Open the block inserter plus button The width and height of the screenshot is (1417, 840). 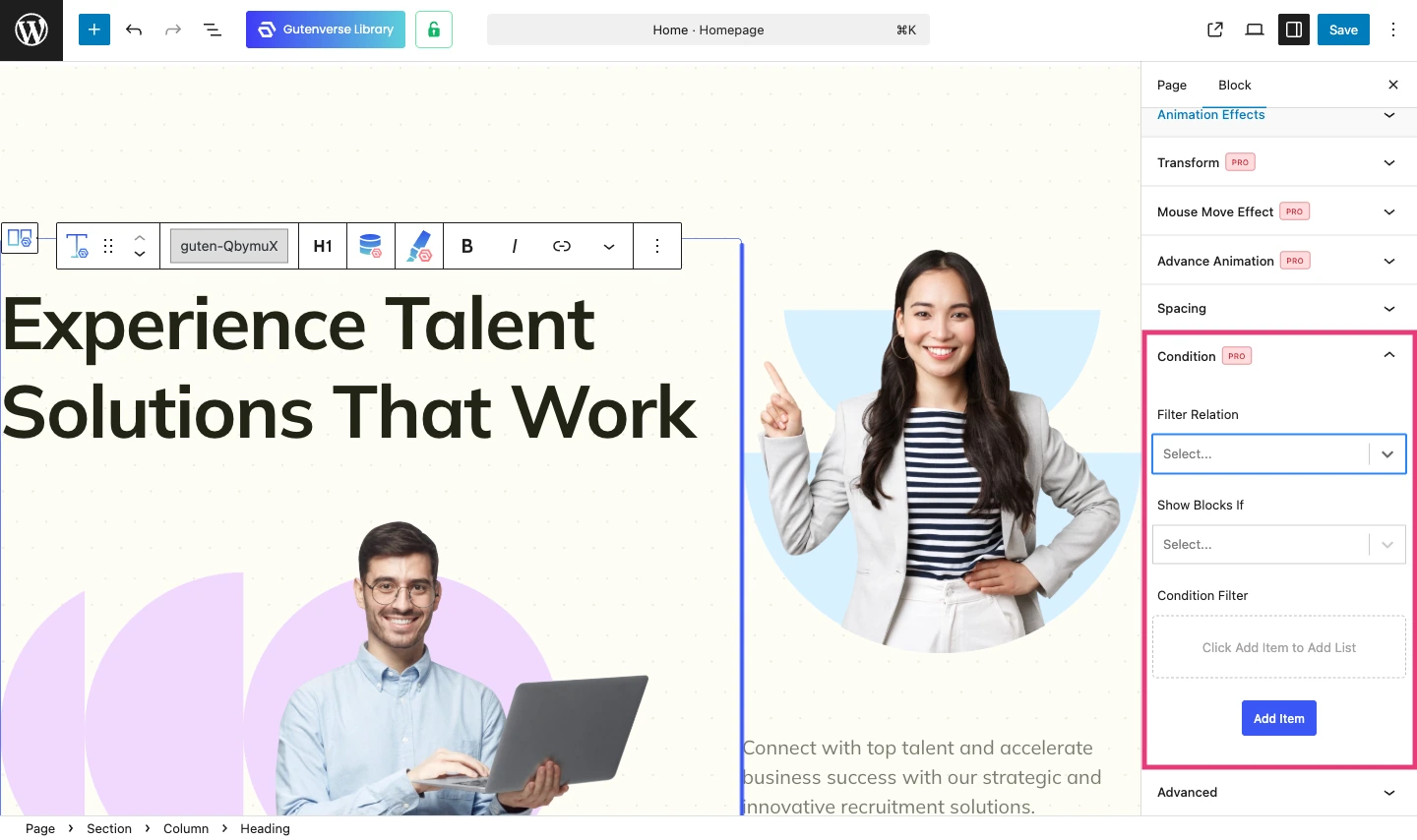(x=94, y=30)
